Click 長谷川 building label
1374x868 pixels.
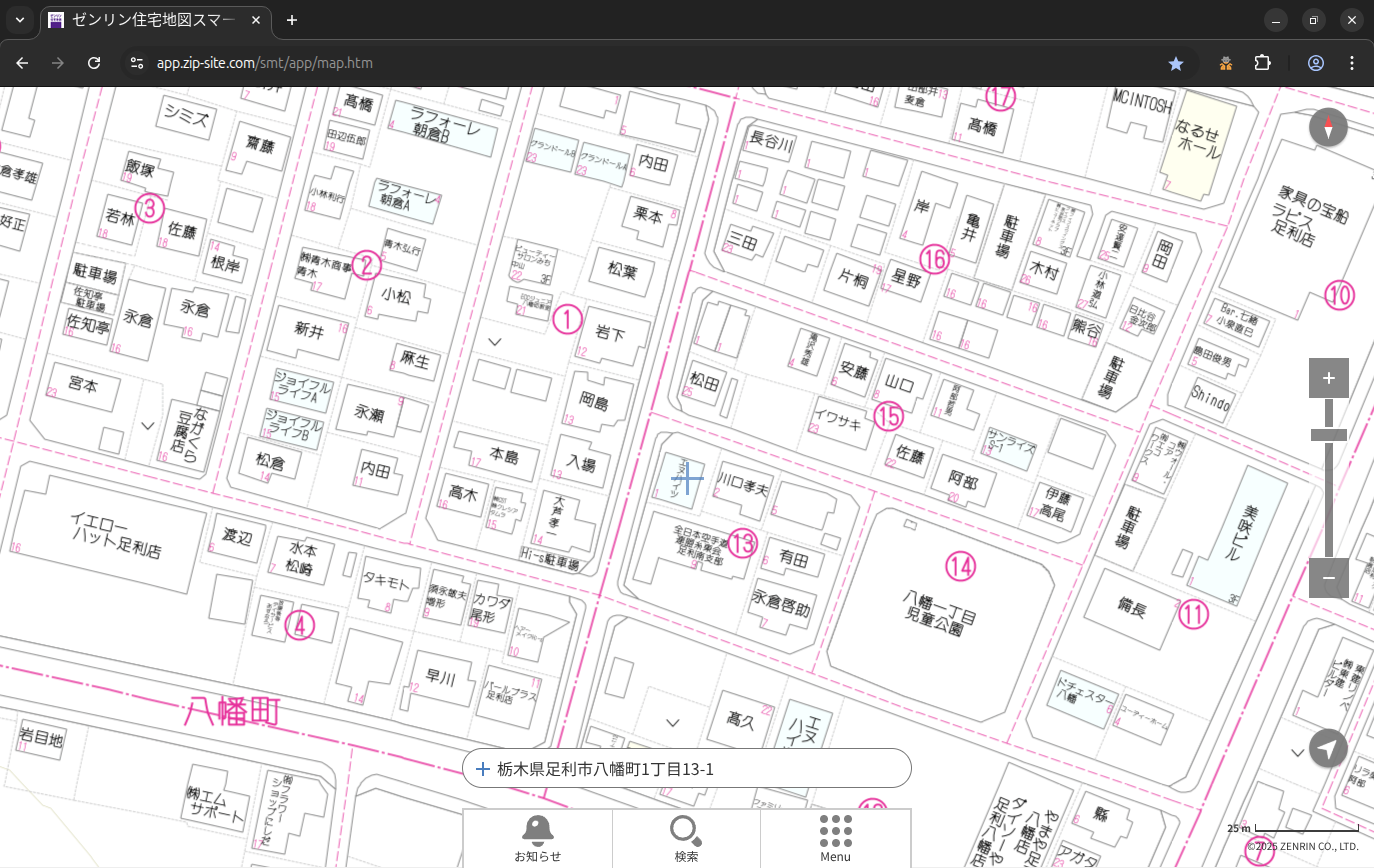pyautogui.click(x=771, y=144)
